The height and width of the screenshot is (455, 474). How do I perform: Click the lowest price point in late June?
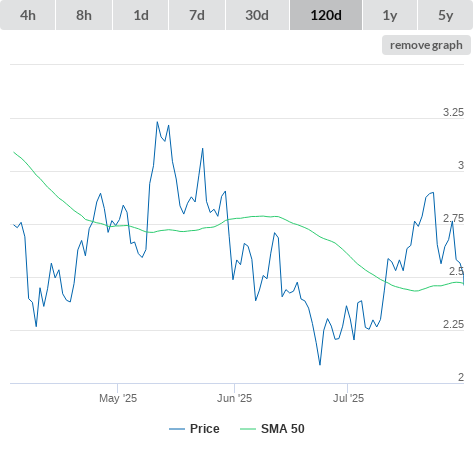pos(320,364)
